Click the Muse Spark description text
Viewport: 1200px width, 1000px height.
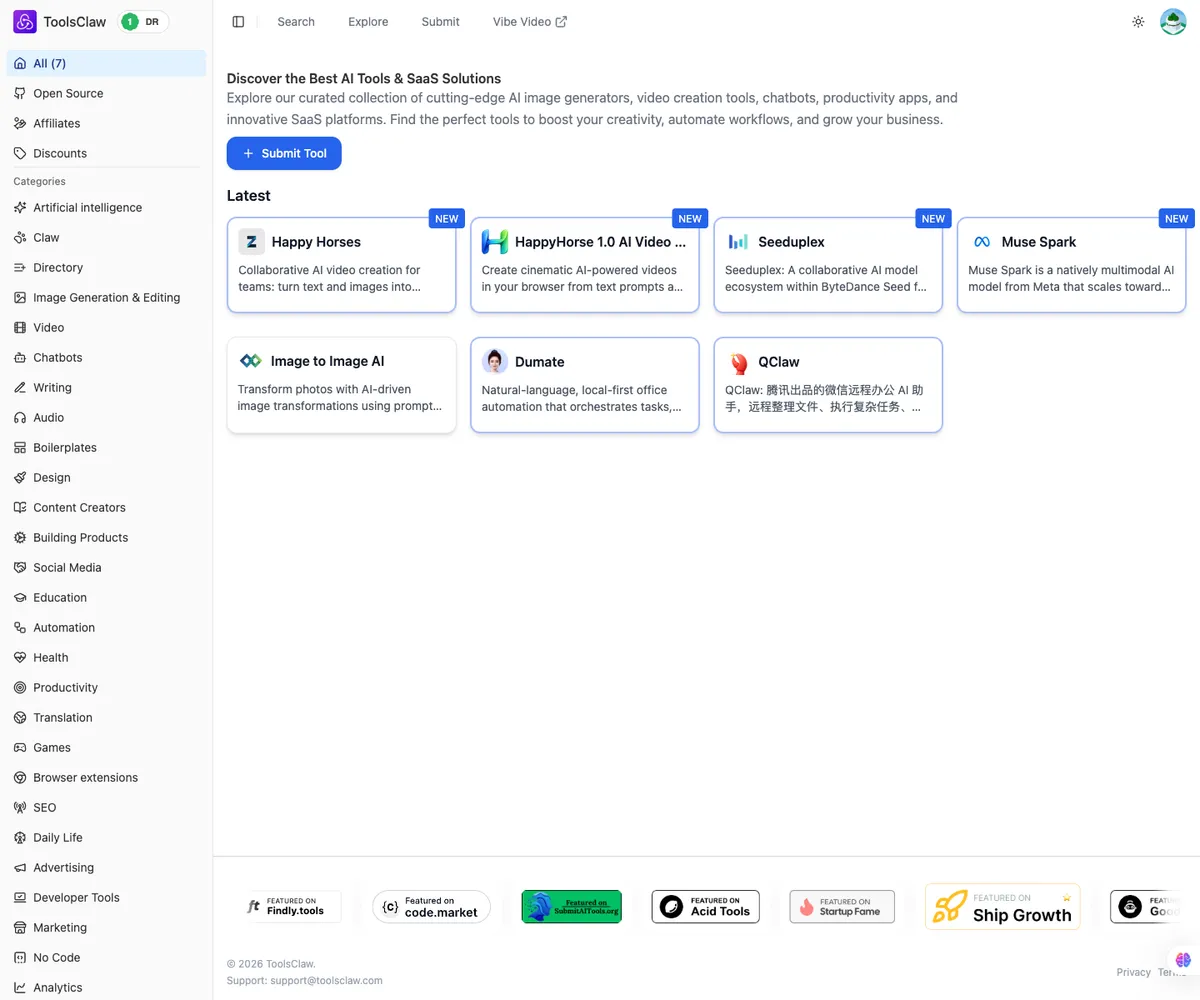click(1071, 278)
